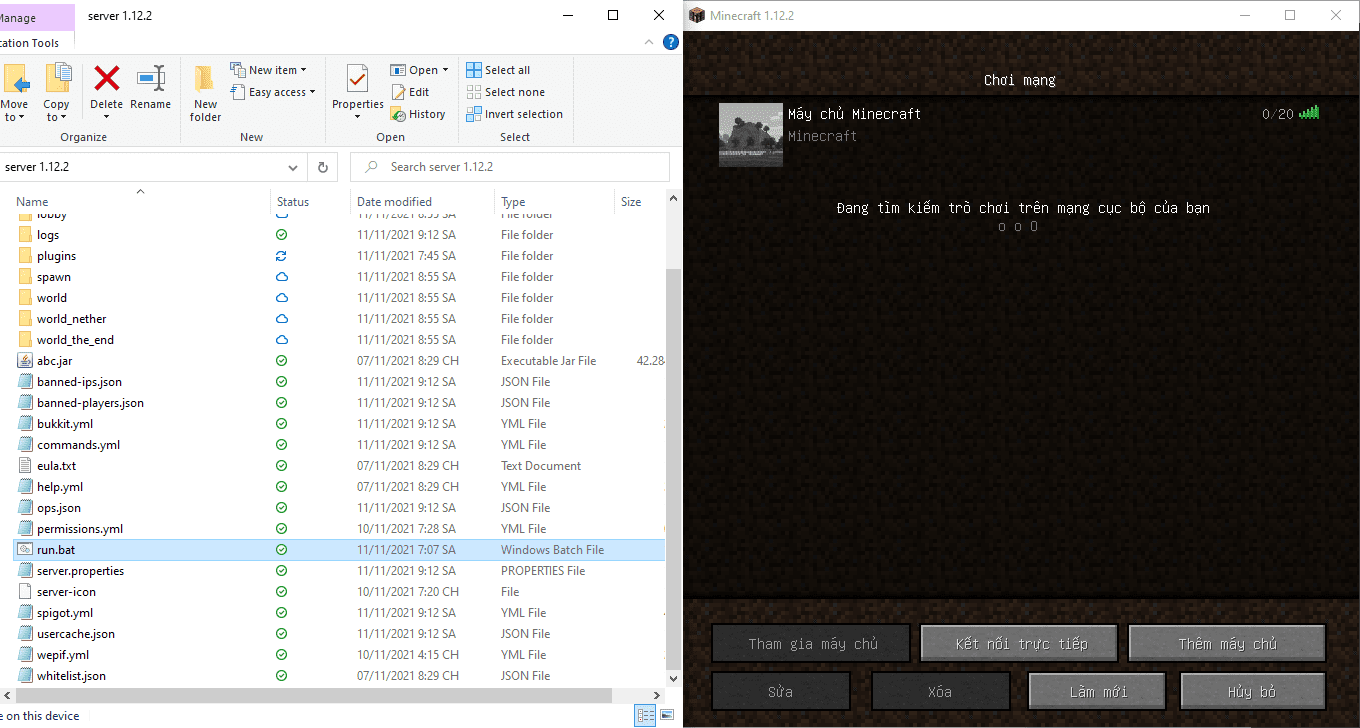
Task: Click Tham gia máy chủ button
Action: click(x=811, y=644)
